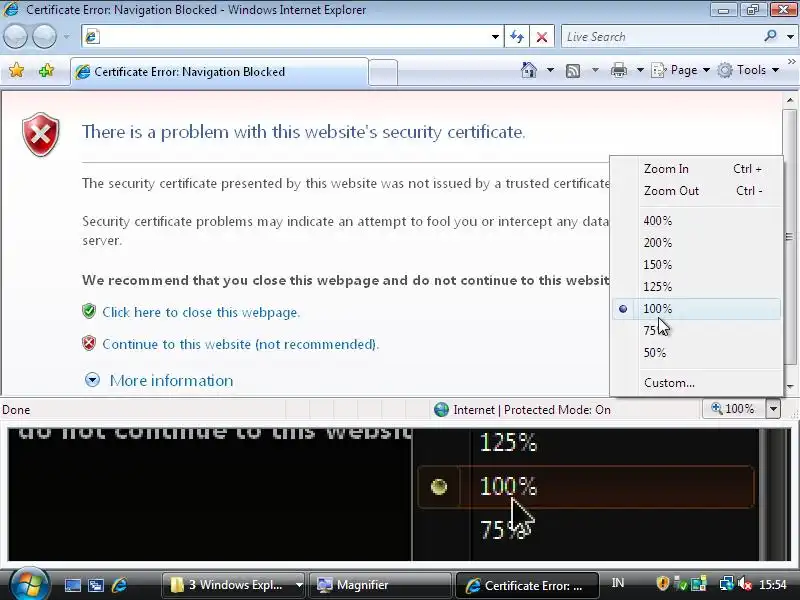Select the Certificate Error tab
The height and width of the screenshot is (600, 800).
point(219,72)
